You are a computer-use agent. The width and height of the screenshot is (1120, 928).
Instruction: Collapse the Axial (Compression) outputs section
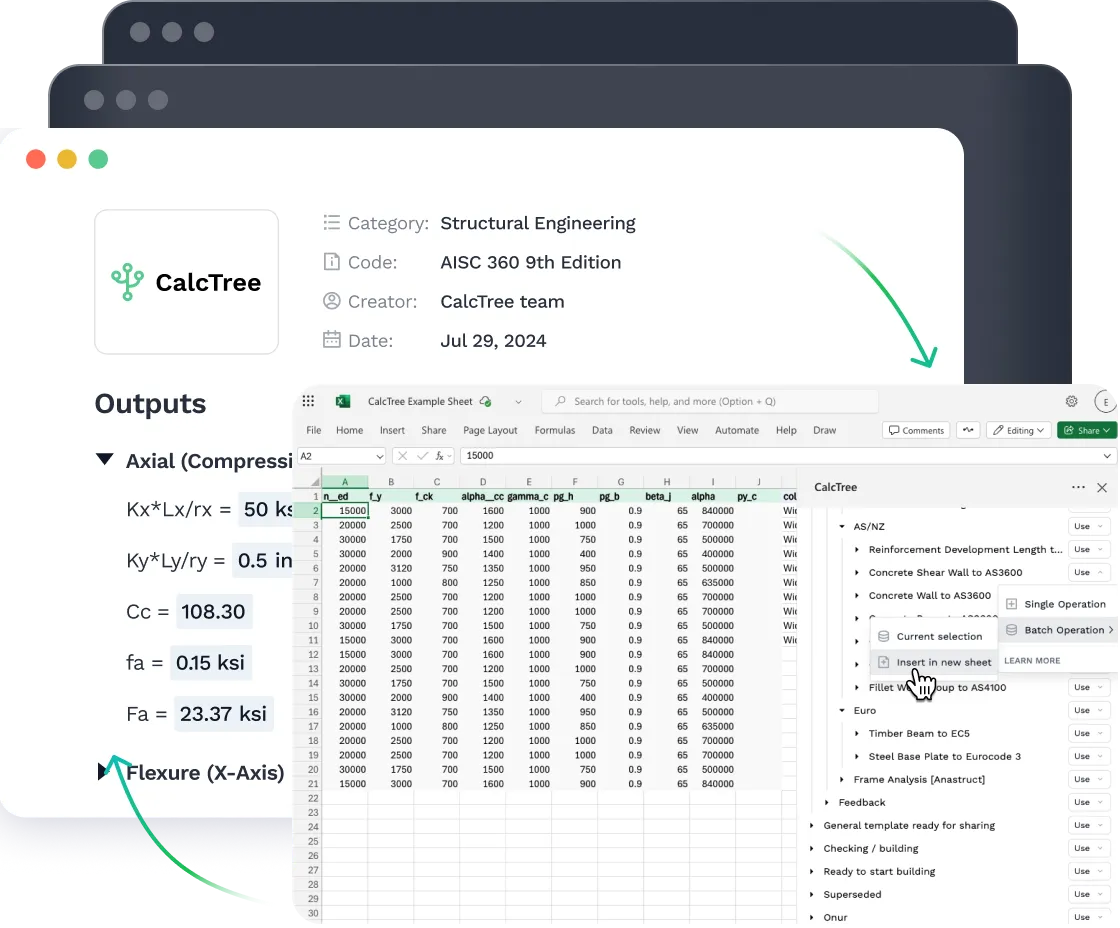pyautogui.click(x=105, y=459)
